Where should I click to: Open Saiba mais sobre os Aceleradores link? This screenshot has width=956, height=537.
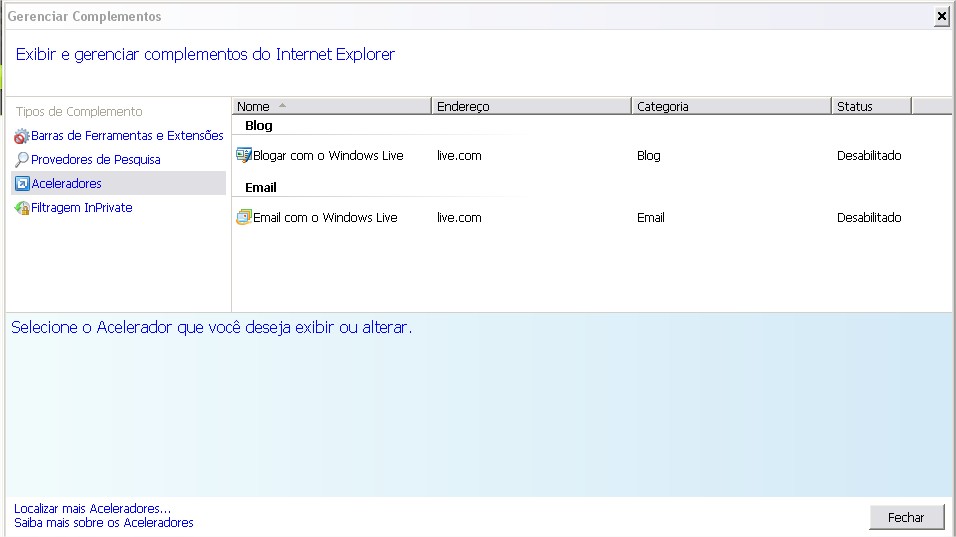pos(104,522)
